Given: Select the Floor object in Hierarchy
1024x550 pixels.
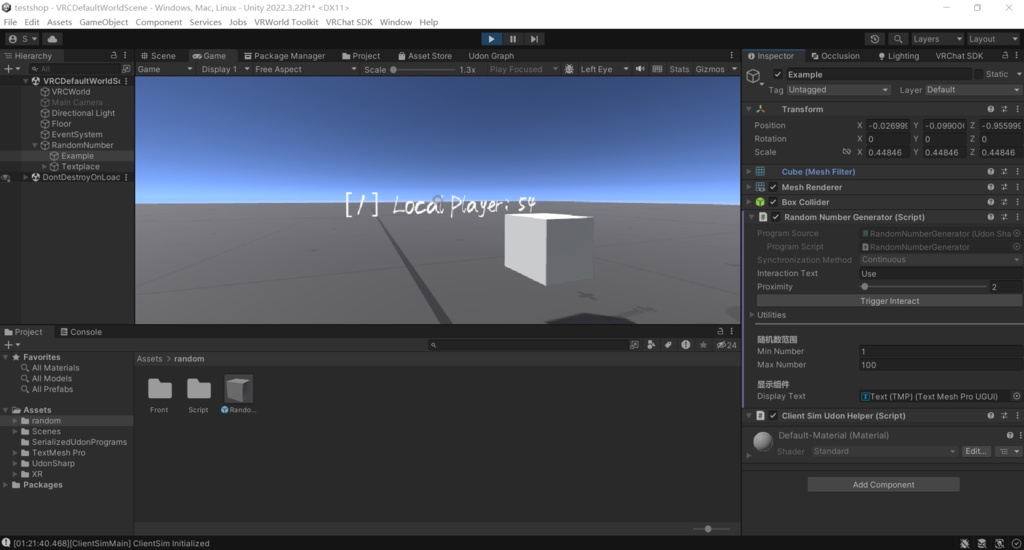Looking at the screenshot, I should click(x=61, y=123).
